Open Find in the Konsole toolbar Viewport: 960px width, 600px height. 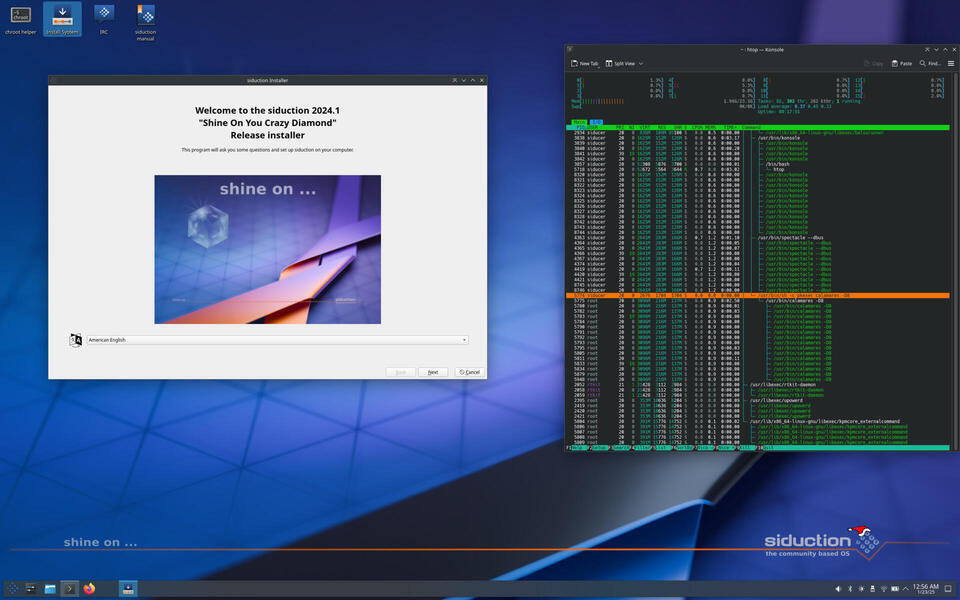click(929, 64)
